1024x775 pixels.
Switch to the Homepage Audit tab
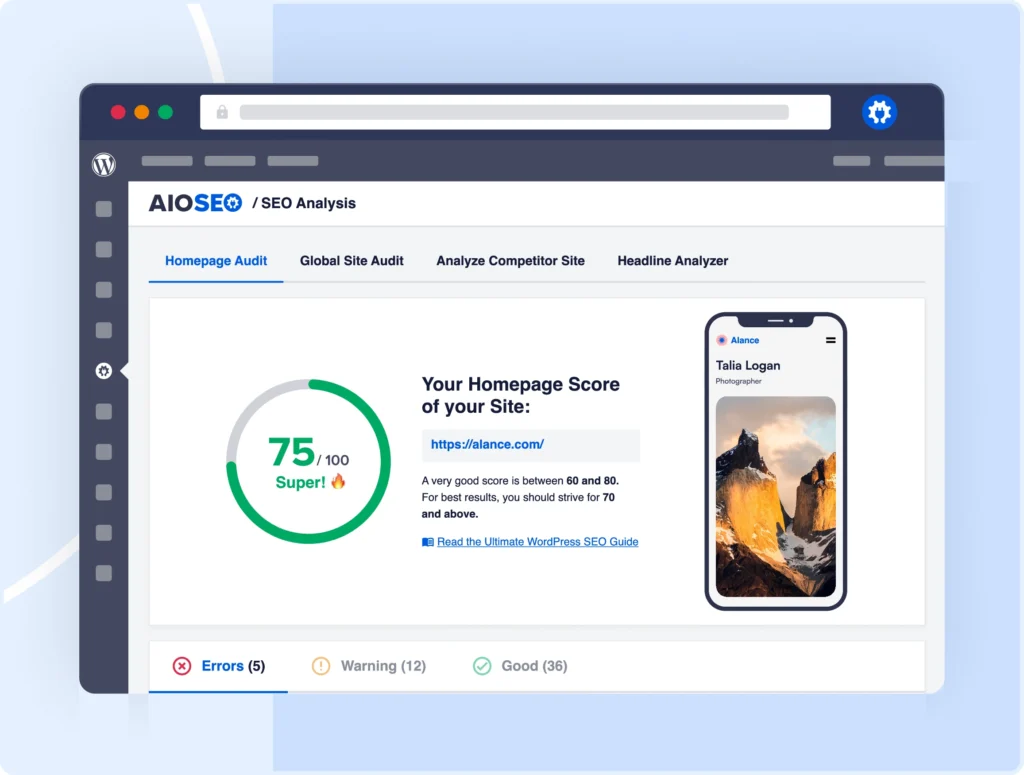(216, 261)
